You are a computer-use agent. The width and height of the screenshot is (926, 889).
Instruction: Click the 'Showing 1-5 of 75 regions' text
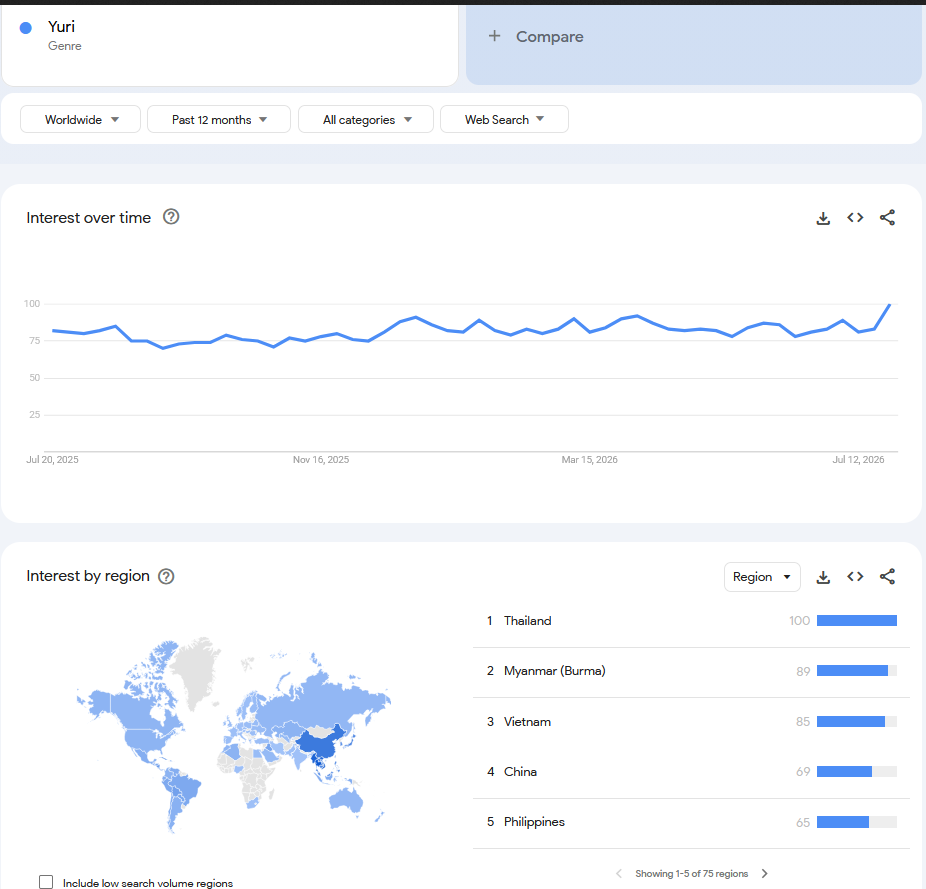[x=691, y=873]
